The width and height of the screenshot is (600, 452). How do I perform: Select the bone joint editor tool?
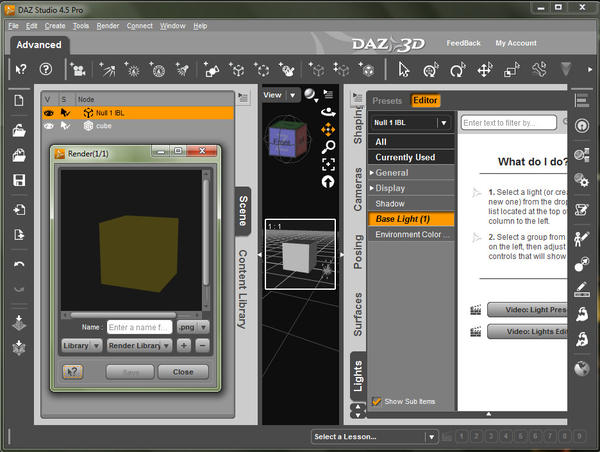tap(539, 70)
